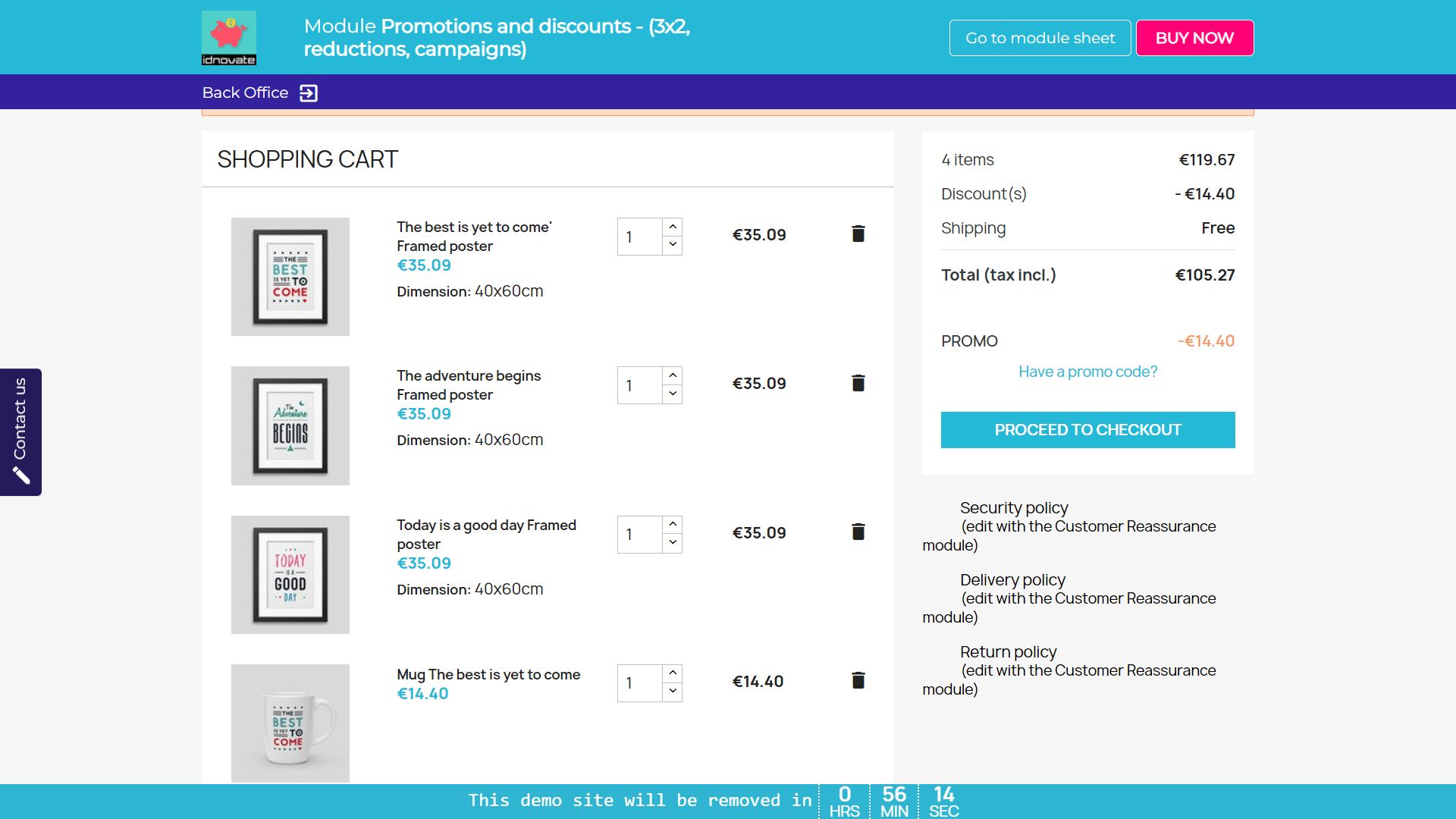Viewport: 1456px width, 819px height.
Task: Open the Back Office menu link
Action: pos(245,93)
